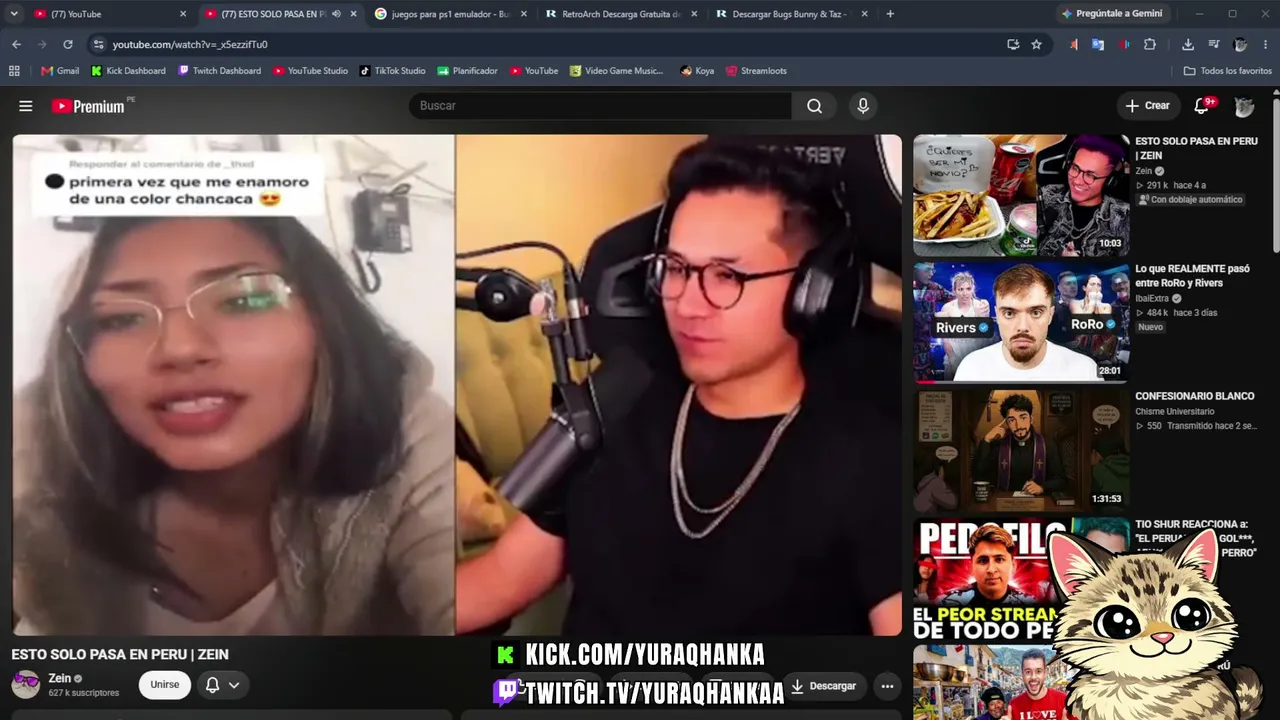Open the Streamloots bookmark
Viewport: 1280px width, 720px height.
tap(756, 71)
